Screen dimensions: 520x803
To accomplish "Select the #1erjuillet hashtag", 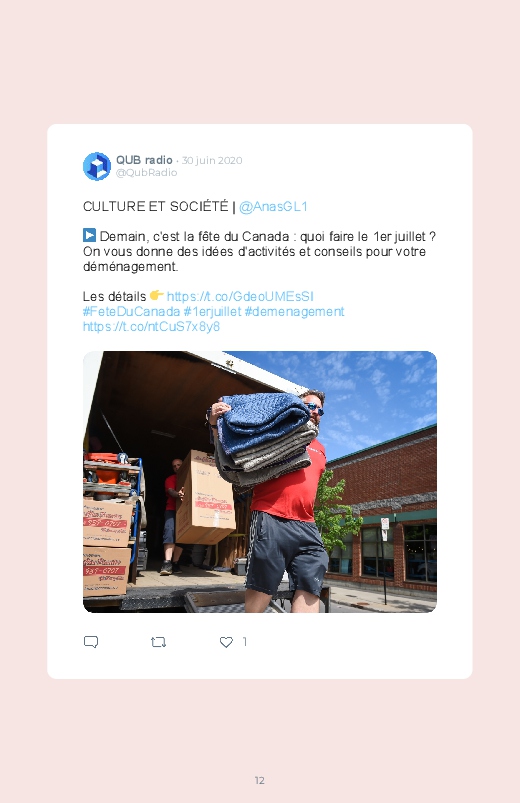I will [212, 311].
